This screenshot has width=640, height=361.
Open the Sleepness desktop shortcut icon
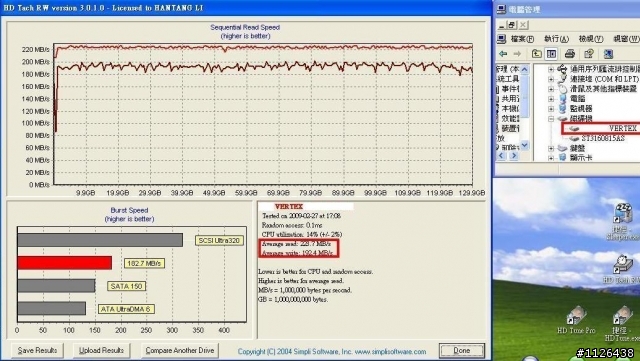pyautogui.click(x=622, y=222)
